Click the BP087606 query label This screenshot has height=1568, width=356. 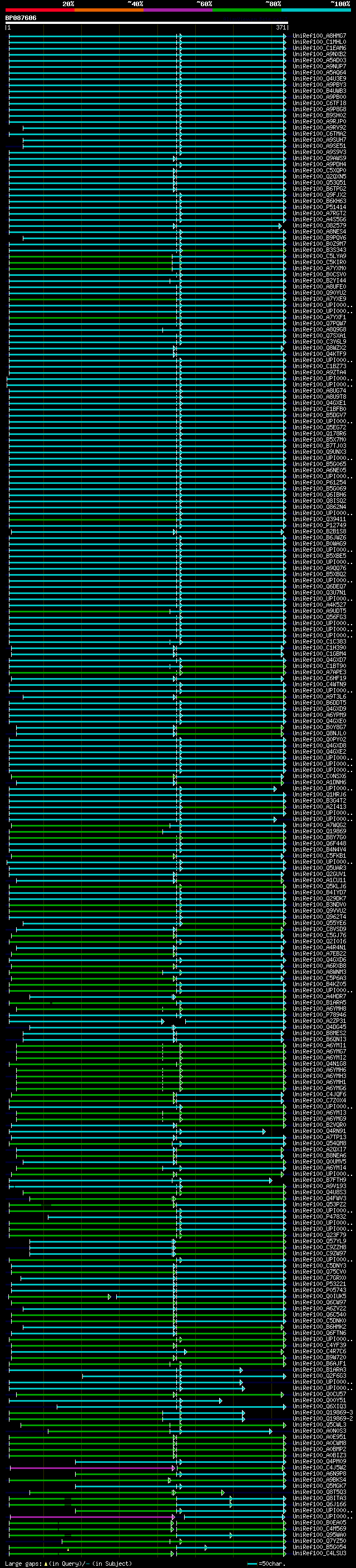pyautogui.click(x=21, y=18)
